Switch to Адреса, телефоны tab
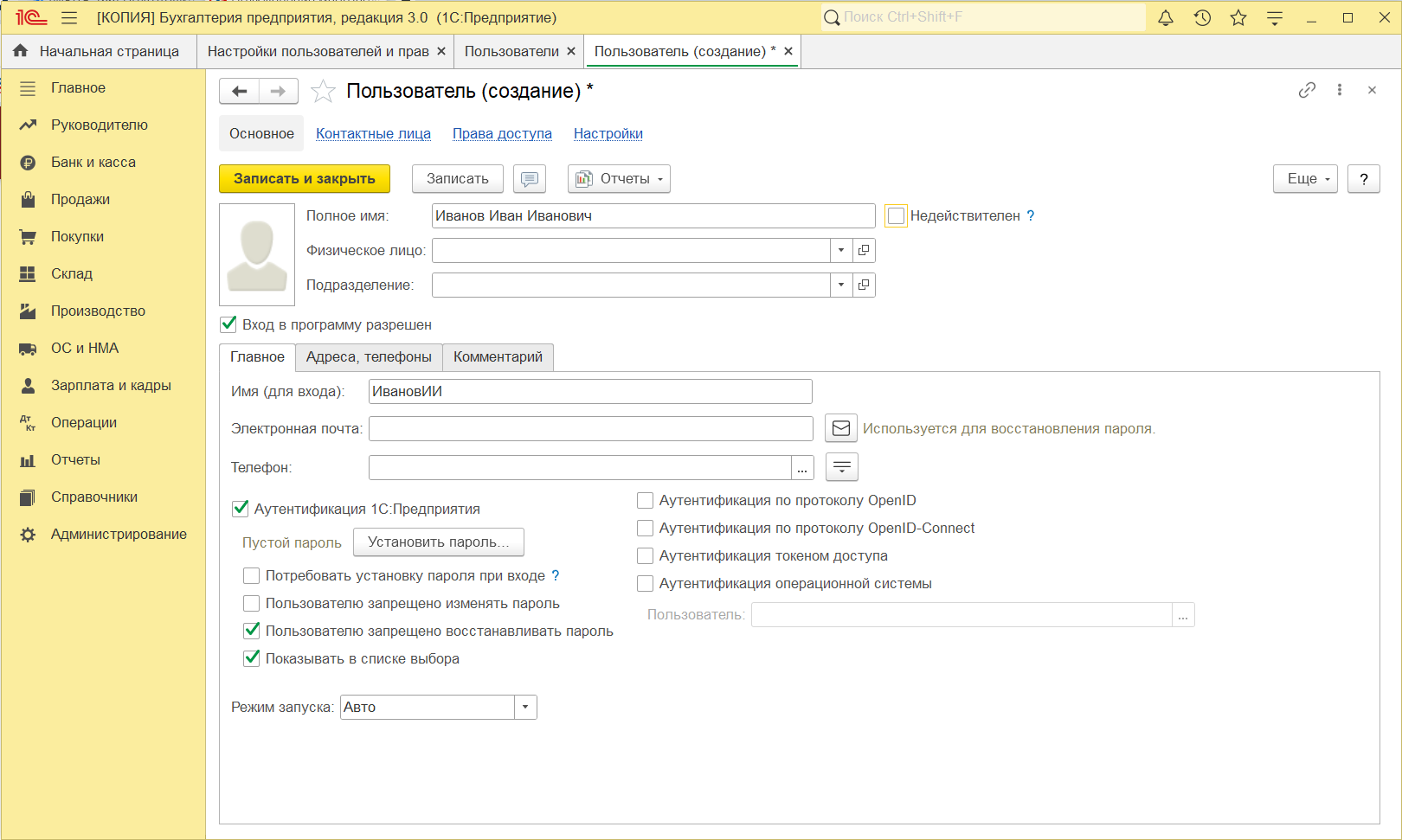This screenshot has height=840, width=1402. 369,357
